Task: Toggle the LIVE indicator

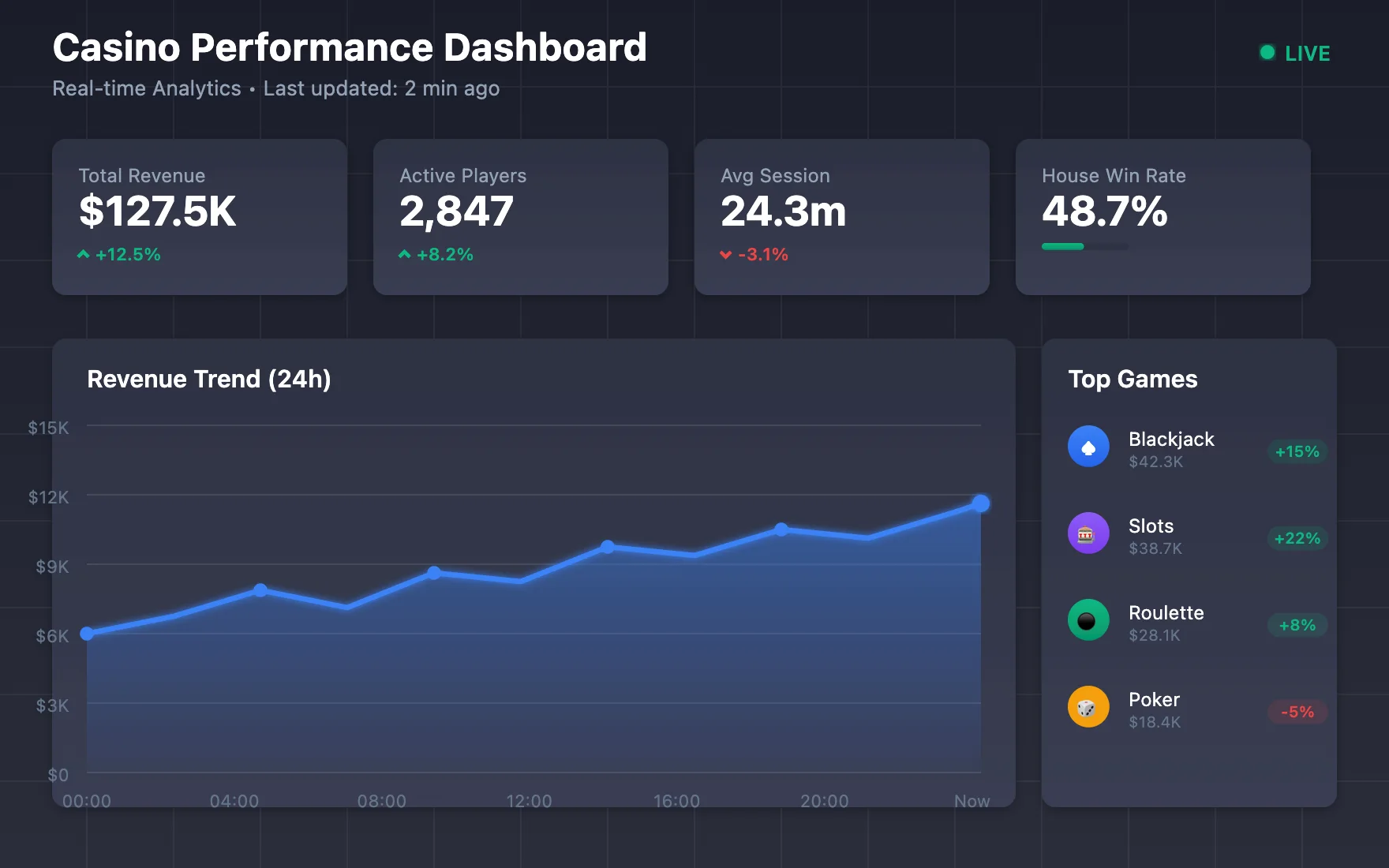Action: (x=1294, y=53)
